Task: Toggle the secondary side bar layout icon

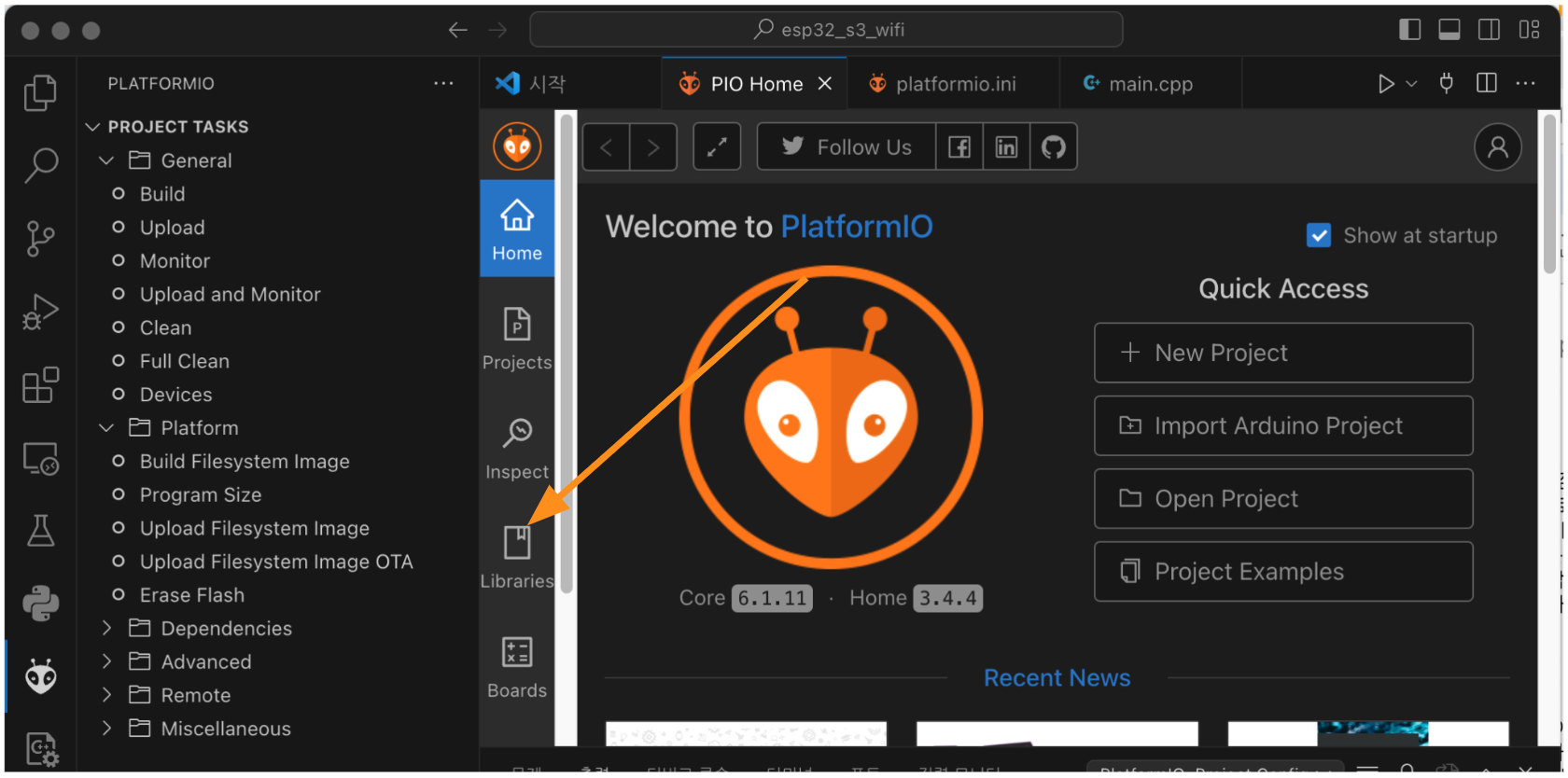Action: coord(1490,30)
